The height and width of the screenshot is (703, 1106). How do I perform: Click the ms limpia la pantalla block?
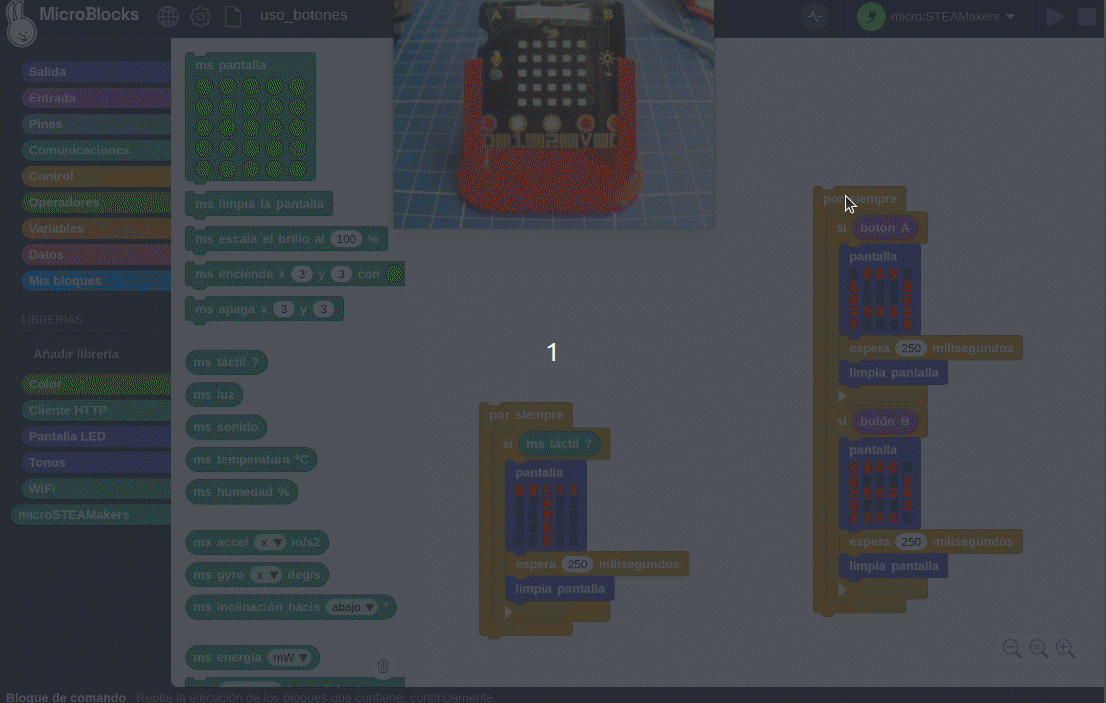pos(259,204)
